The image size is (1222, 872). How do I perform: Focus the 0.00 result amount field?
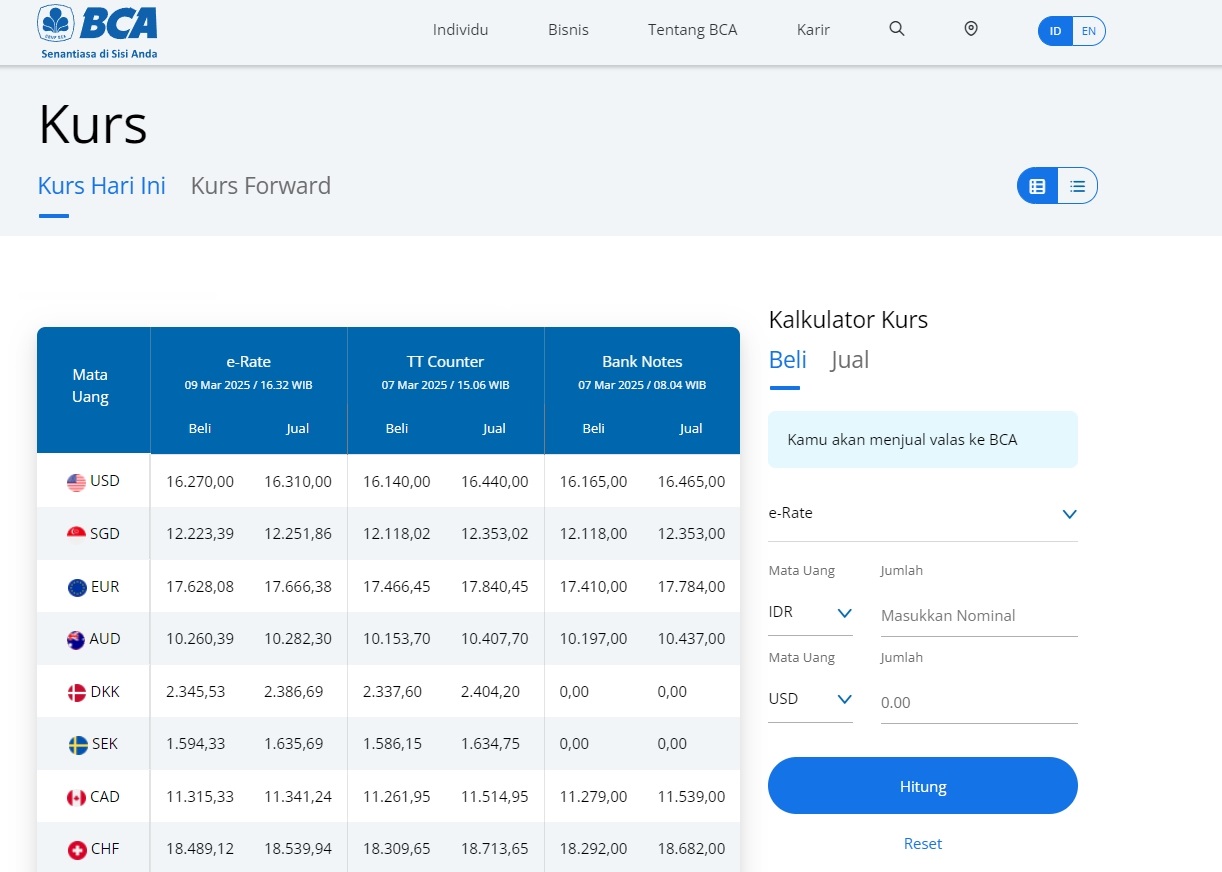pyautogui.click(x=978, y=703)
